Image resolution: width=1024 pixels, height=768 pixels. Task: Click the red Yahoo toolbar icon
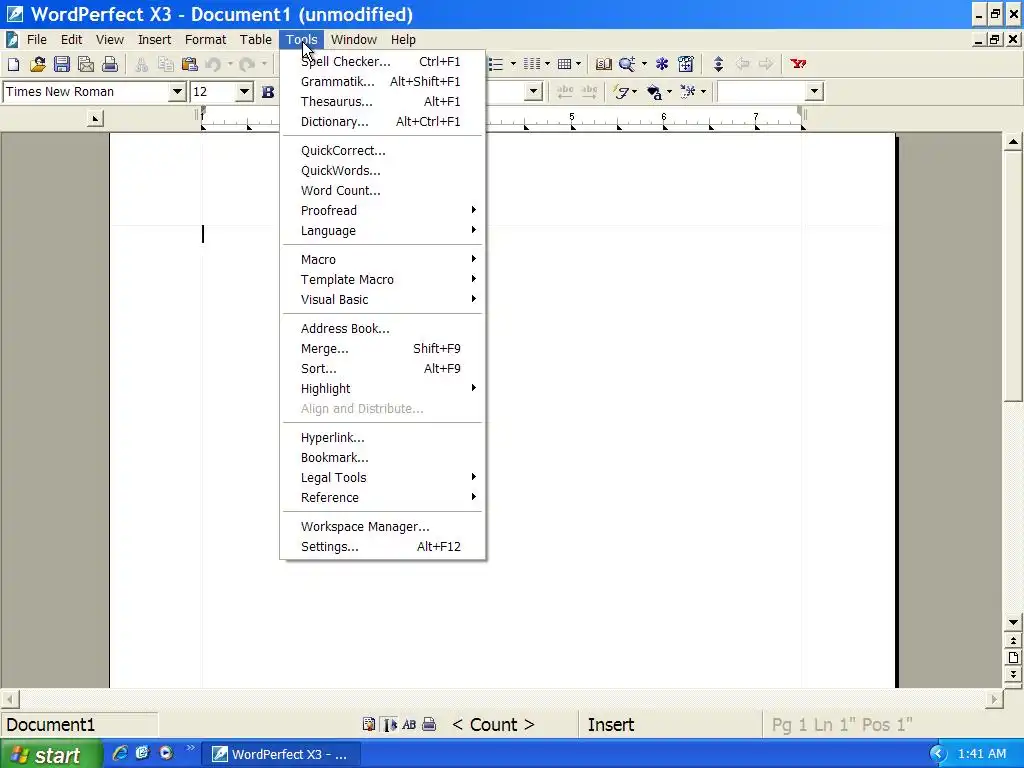point(798,64)
